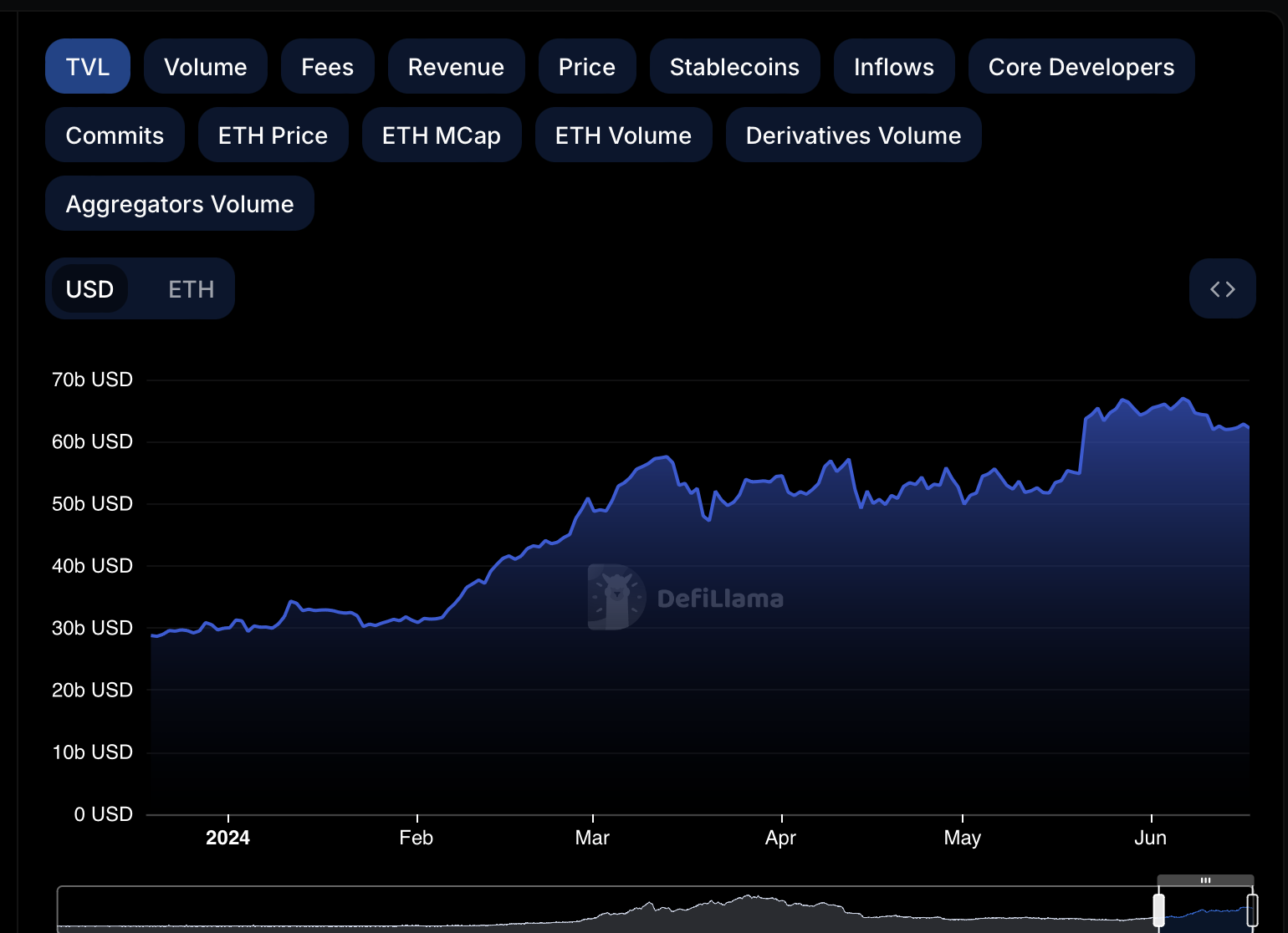Toggle ETH Volume on chart
Screen dimensions: 1288x933
coord(624,135)
